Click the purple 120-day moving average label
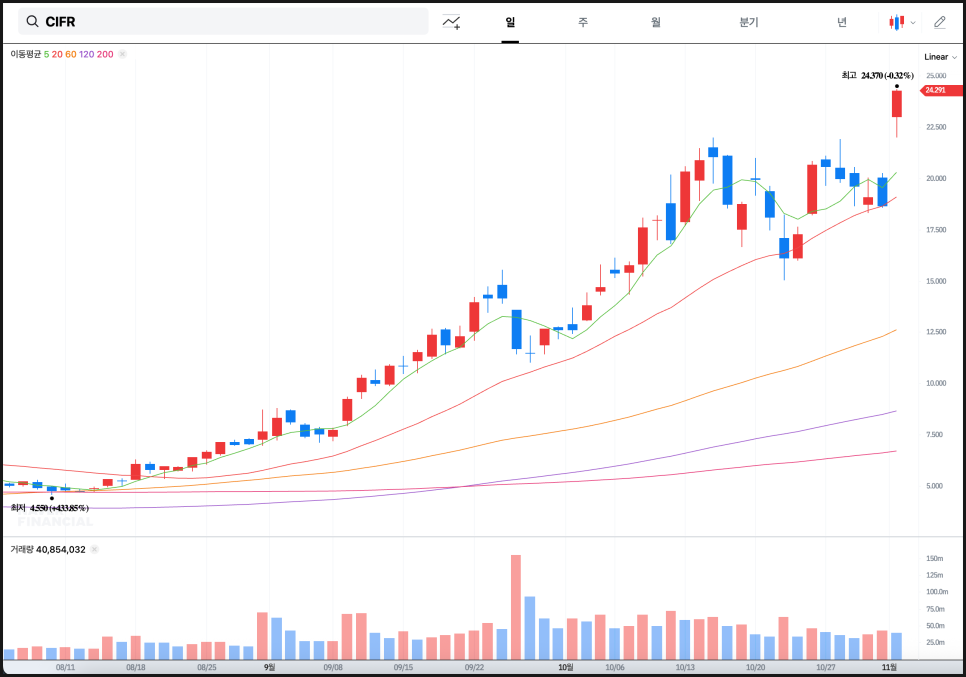This screenshot has height=677, width=966. 86,54
